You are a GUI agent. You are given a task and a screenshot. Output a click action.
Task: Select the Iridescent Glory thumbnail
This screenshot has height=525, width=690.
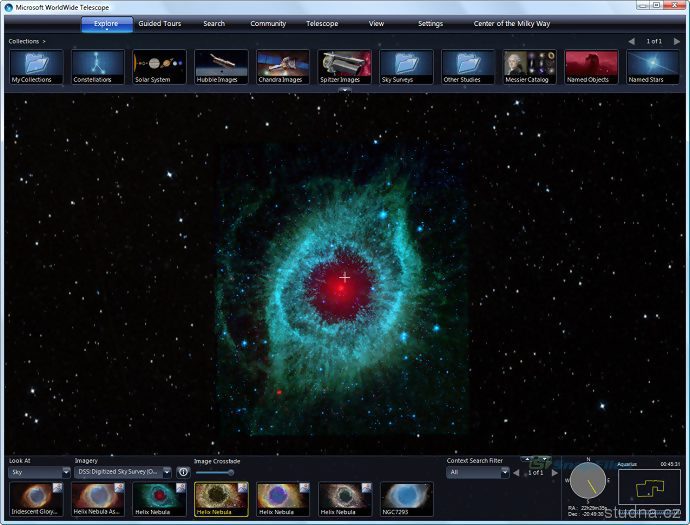tap(36, 499)
